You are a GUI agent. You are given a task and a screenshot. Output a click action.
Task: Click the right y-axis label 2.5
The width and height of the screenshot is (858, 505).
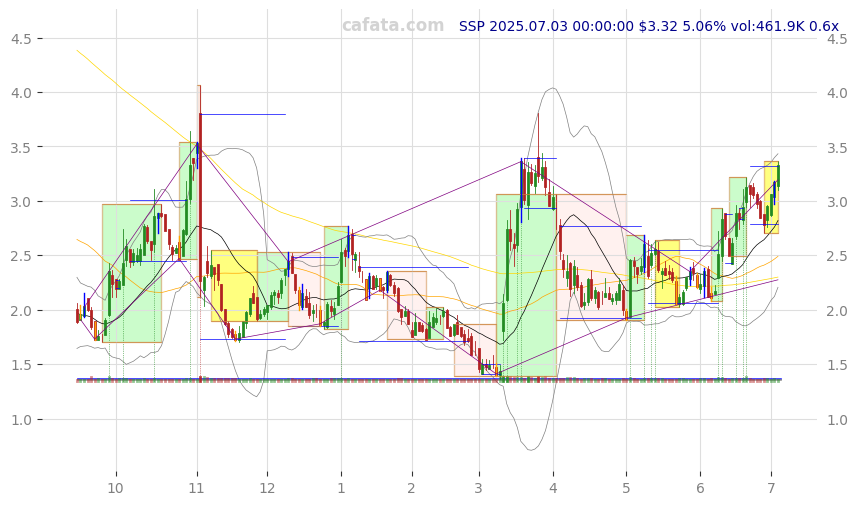[x=837, y=256]
